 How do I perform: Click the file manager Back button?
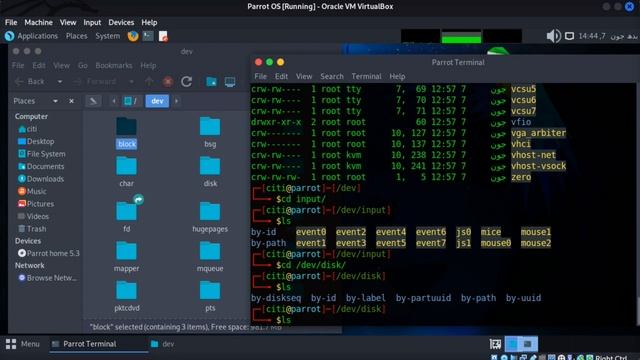(30, 82)
